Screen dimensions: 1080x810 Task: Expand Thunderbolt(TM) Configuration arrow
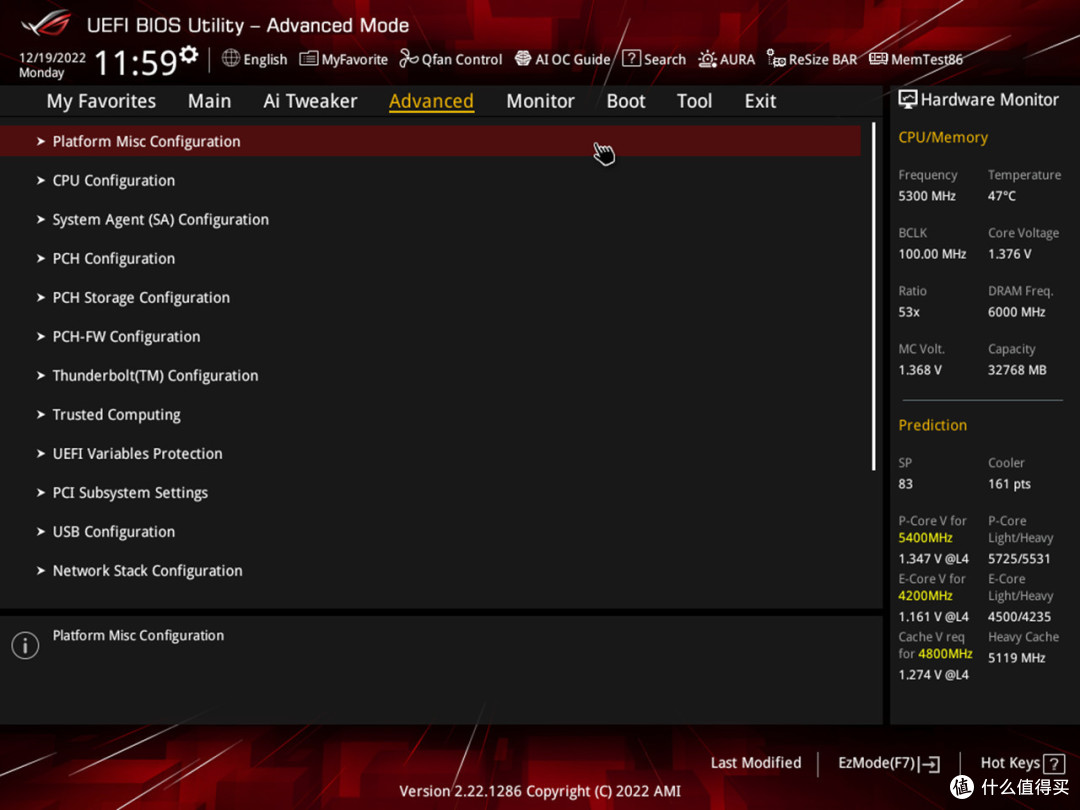point(41,375)
